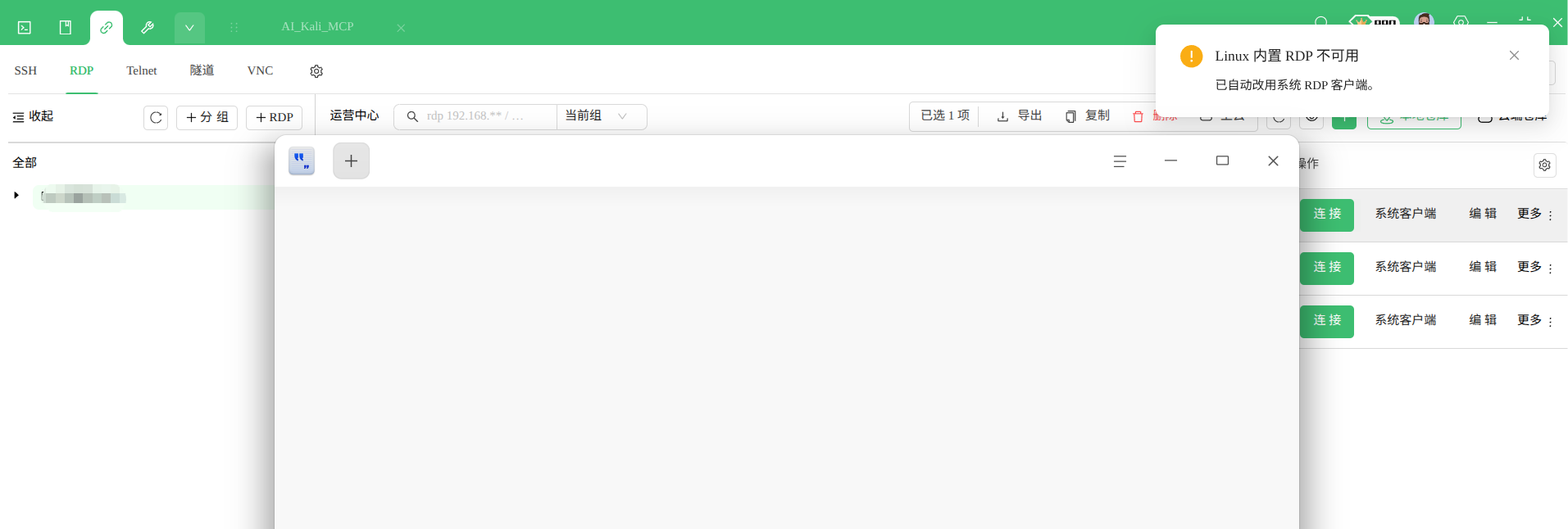Click the 运营中心 label
This screenshot has width=1568, height=529.
[354, 115]
